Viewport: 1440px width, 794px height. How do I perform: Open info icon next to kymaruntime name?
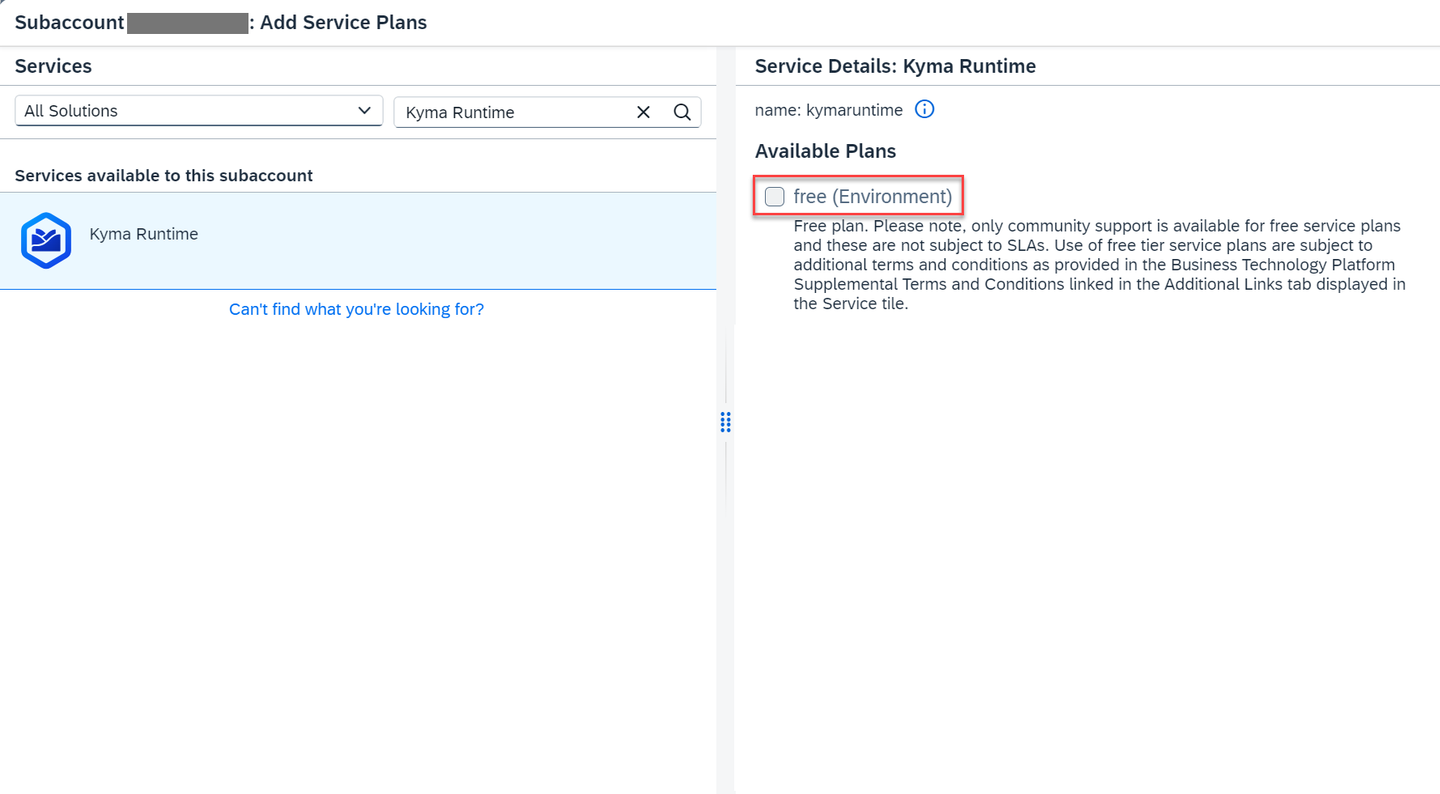pos(925,110)
